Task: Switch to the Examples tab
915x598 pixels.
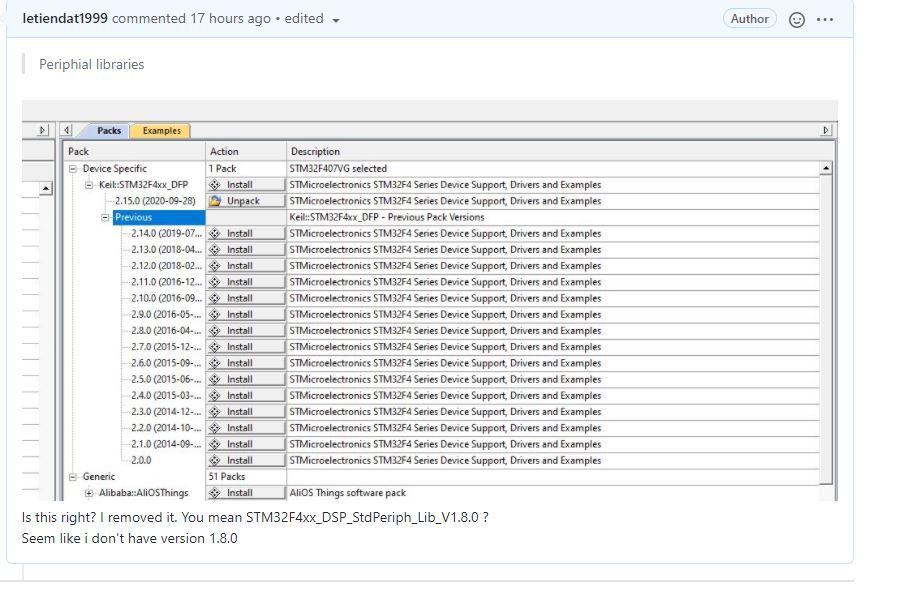Action: [162, 131]
